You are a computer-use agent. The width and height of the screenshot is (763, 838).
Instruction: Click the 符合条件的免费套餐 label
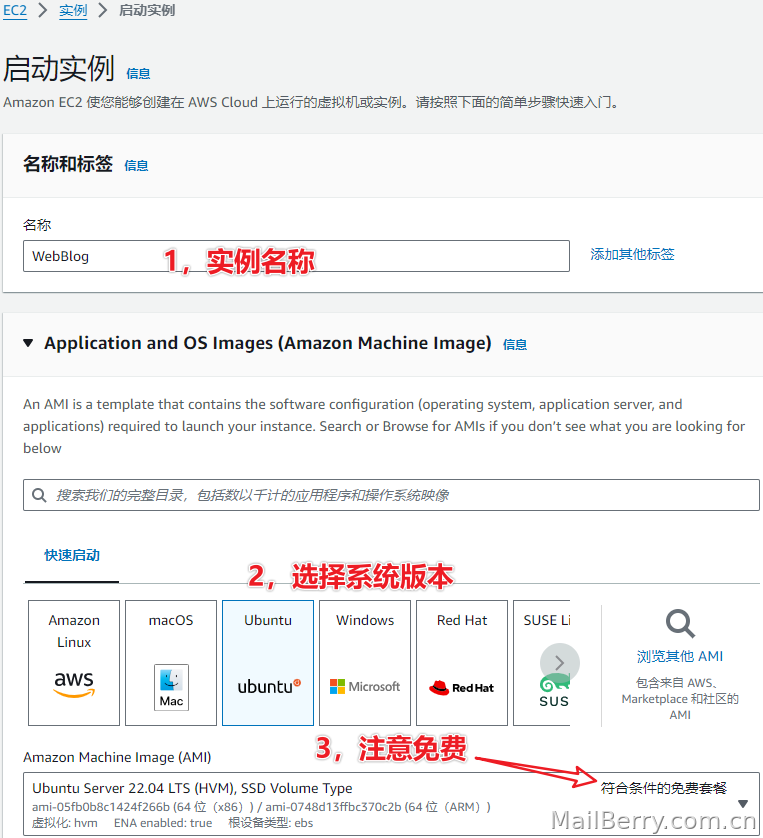(664, 788)
